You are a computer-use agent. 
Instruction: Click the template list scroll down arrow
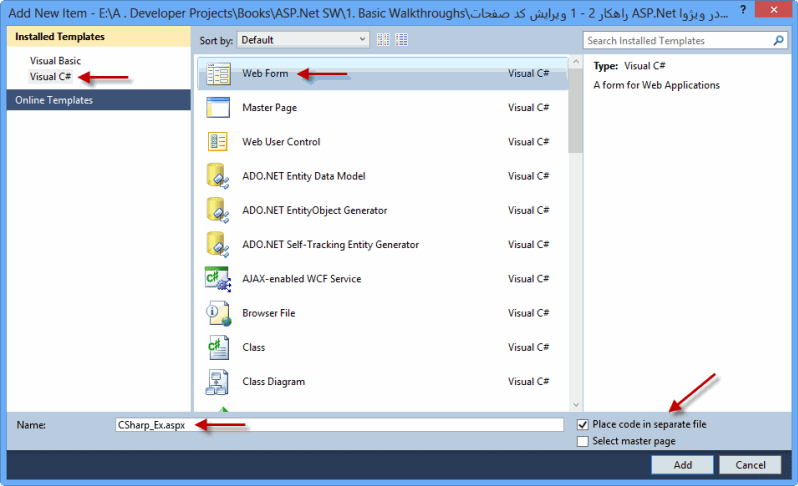[x=576, y=405]
